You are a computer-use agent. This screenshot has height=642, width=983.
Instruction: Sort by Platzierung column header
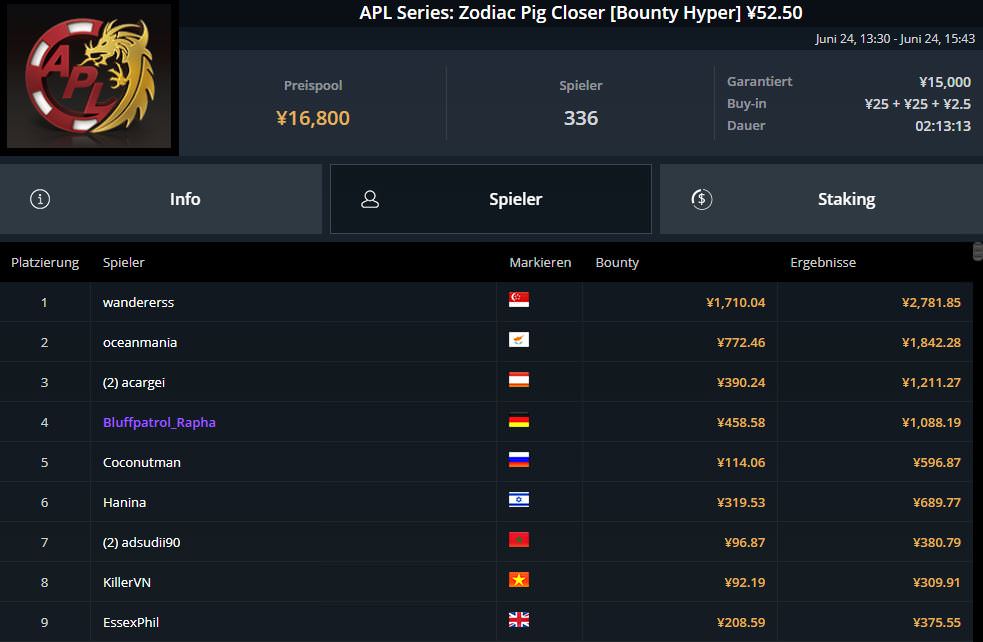pos(45,263)
